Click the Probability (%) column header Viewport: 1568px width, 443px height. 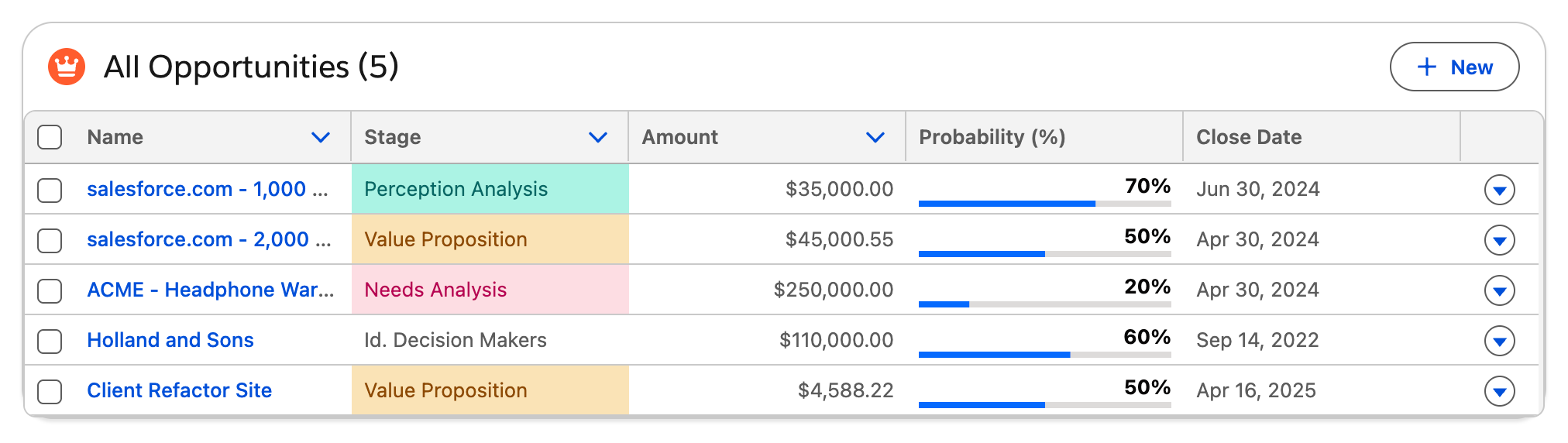coord(992,137)
